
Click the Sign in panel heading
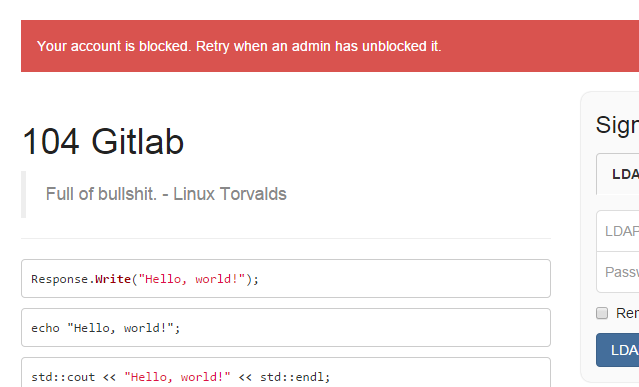point(617,125)
